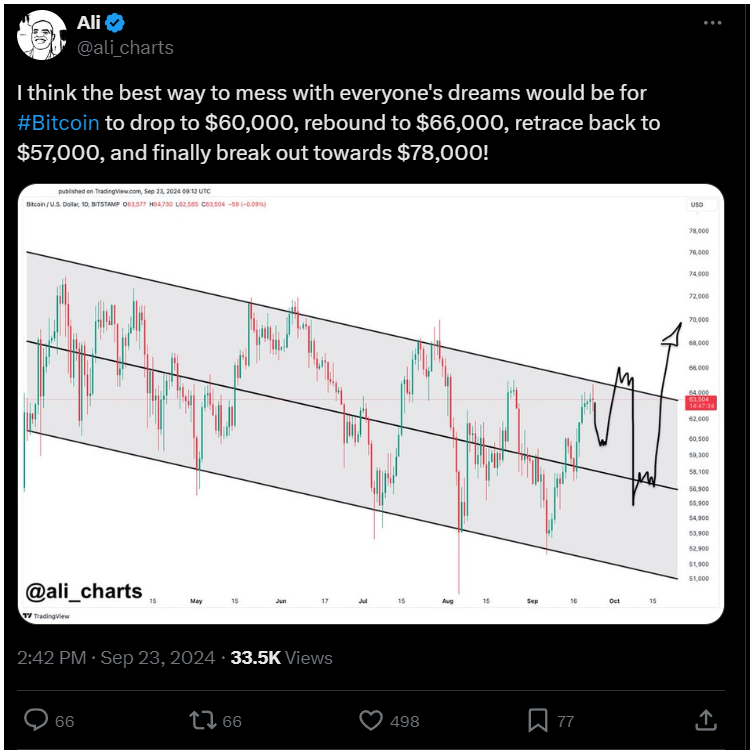Viewport: 754px width, 754px height.
Task: Like the tweet with the heart icon
Action: [x=371, y=720]
